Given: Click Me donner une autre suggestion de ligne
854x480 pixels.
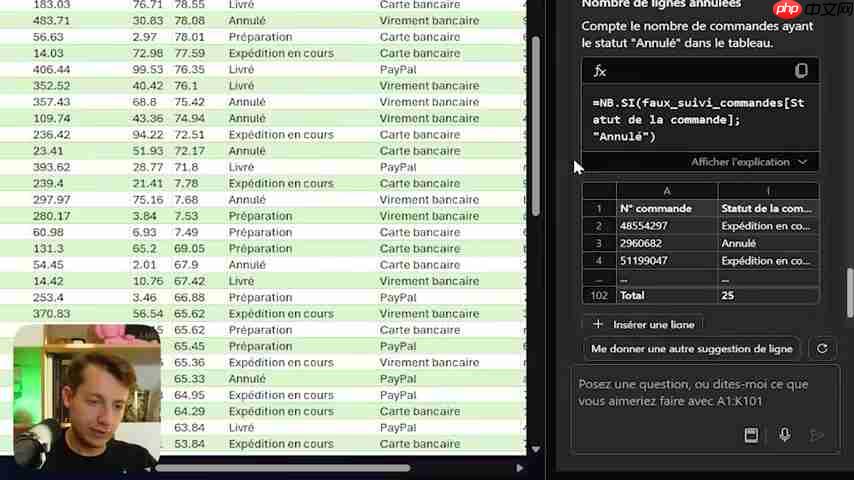Looking at the screenshot, I should pyautogui.click(x=692, y=349).
